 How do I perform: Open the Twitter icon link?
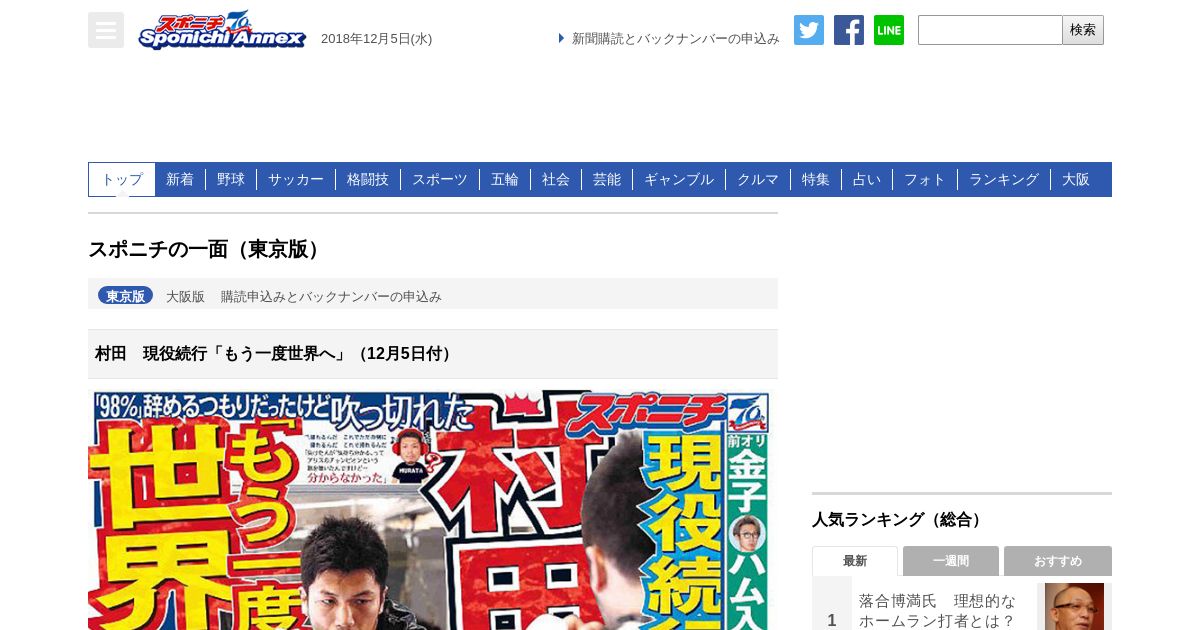point(809,30)
